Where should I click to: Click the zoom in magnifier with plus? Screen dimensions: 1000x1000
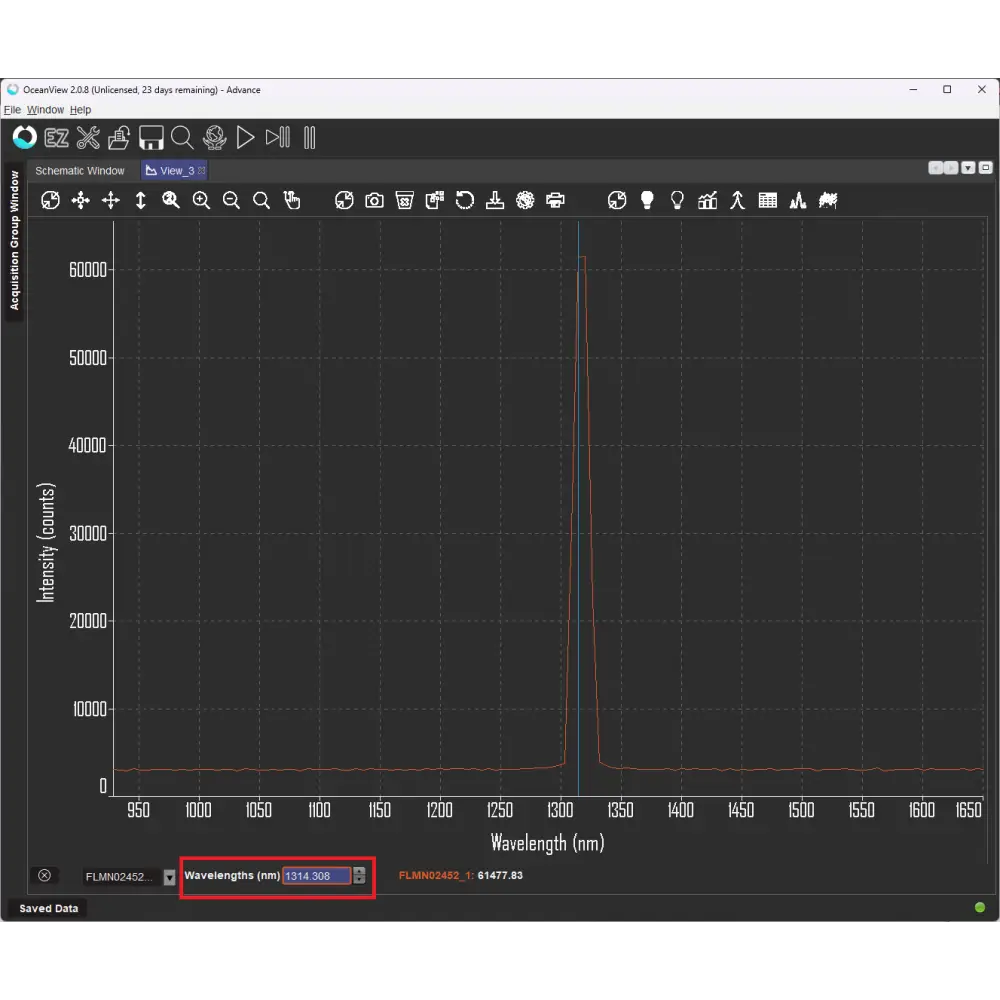point(202,201)
